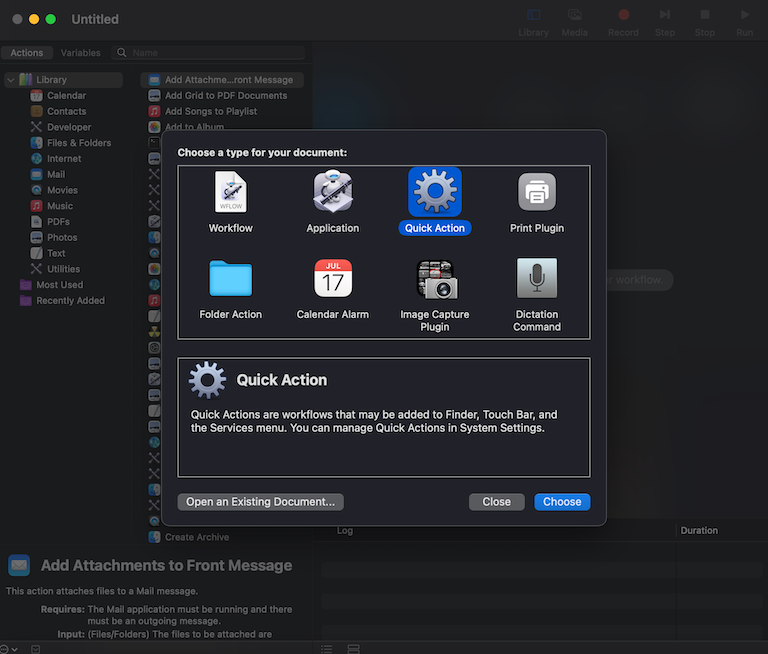Select Add Attachments to Front Message action
This screenshot has width=768, height=654.
[222, 80]
